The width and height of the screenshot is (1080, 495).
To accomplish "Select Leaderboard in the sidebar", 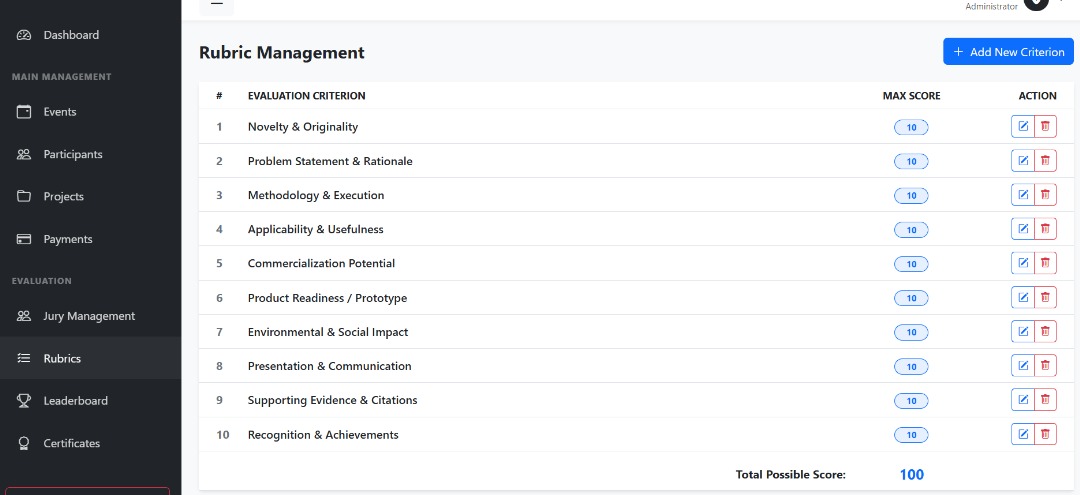I will (x=75, y=401).
